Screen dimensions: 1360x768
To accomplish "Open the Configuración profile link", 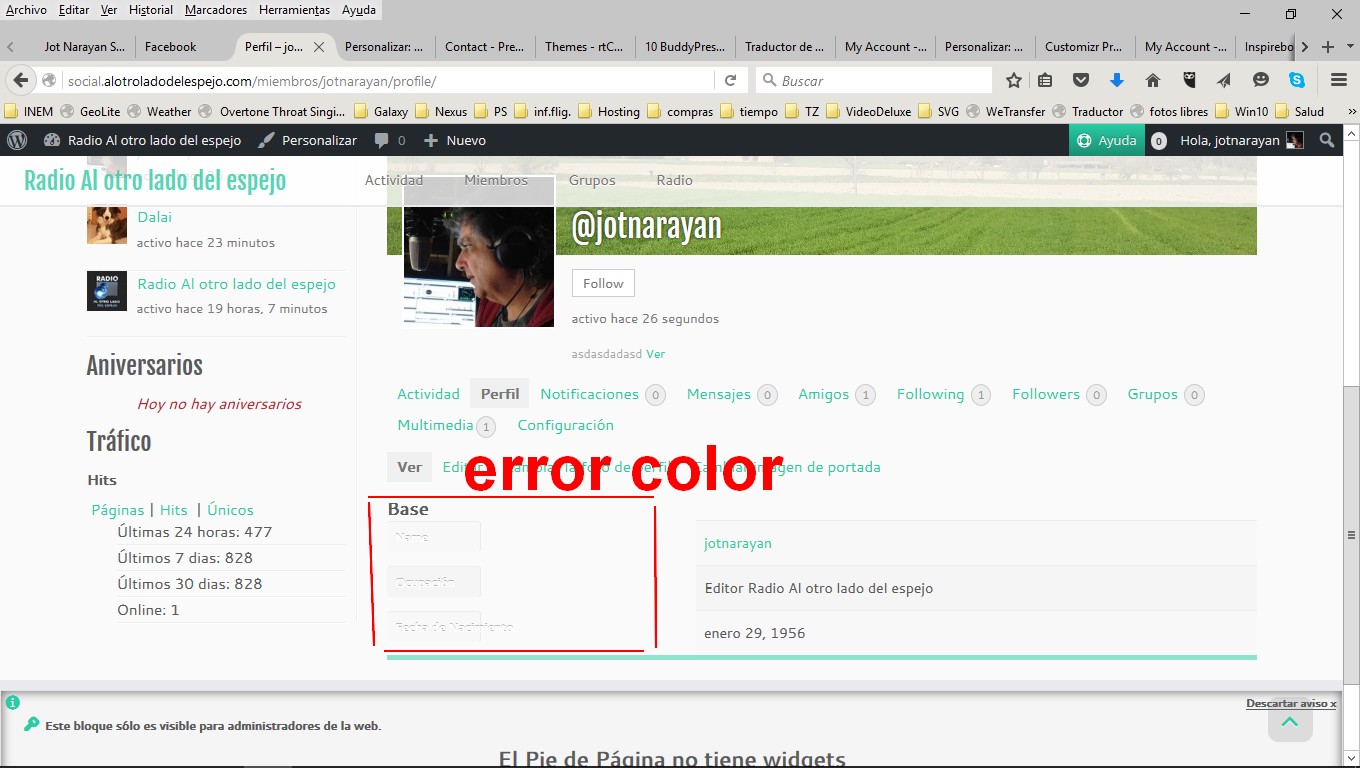I will (565, 425).
